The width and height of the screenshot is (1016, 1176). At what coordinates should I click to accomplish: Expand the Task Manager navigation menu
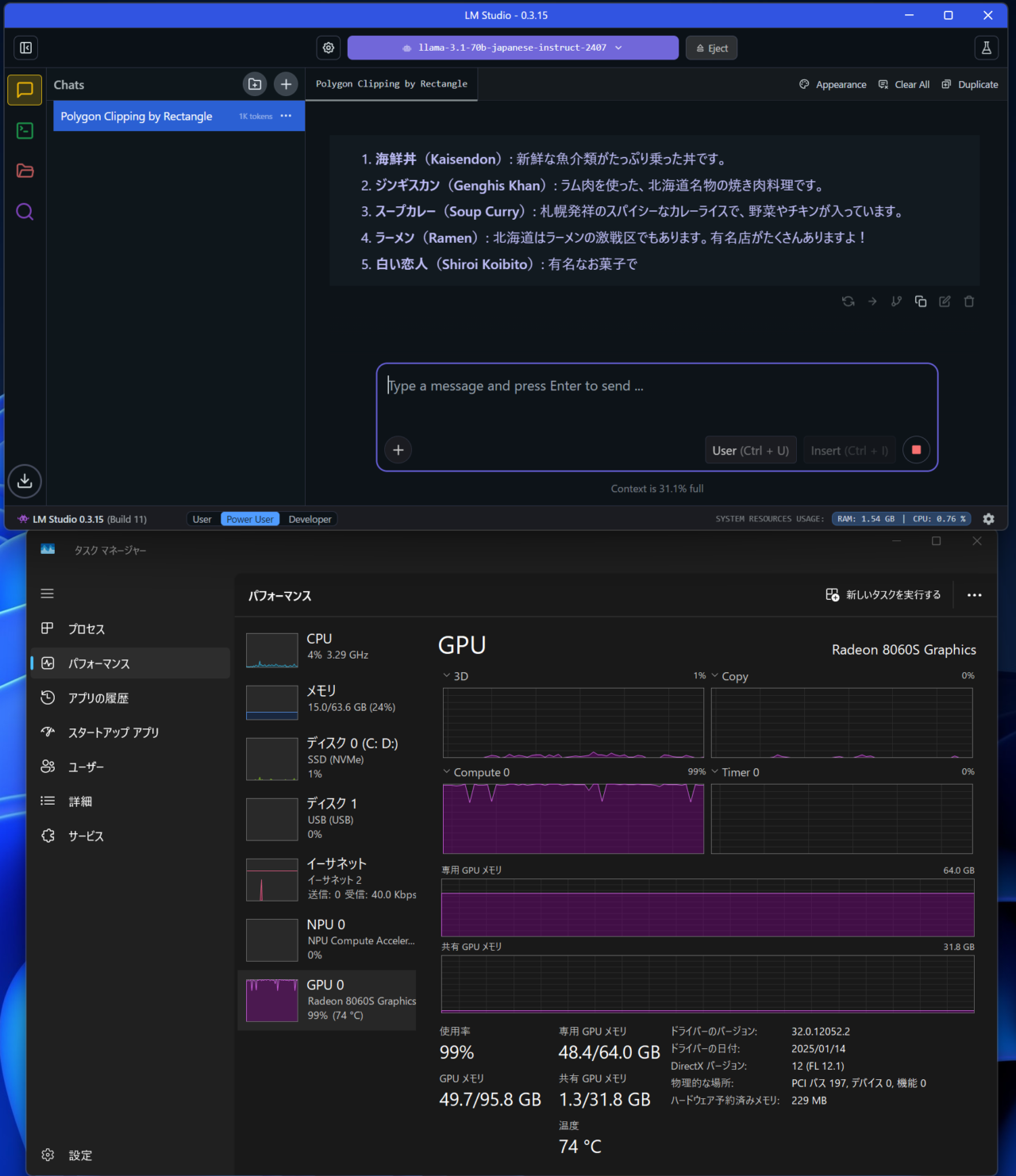pos(47,593)
